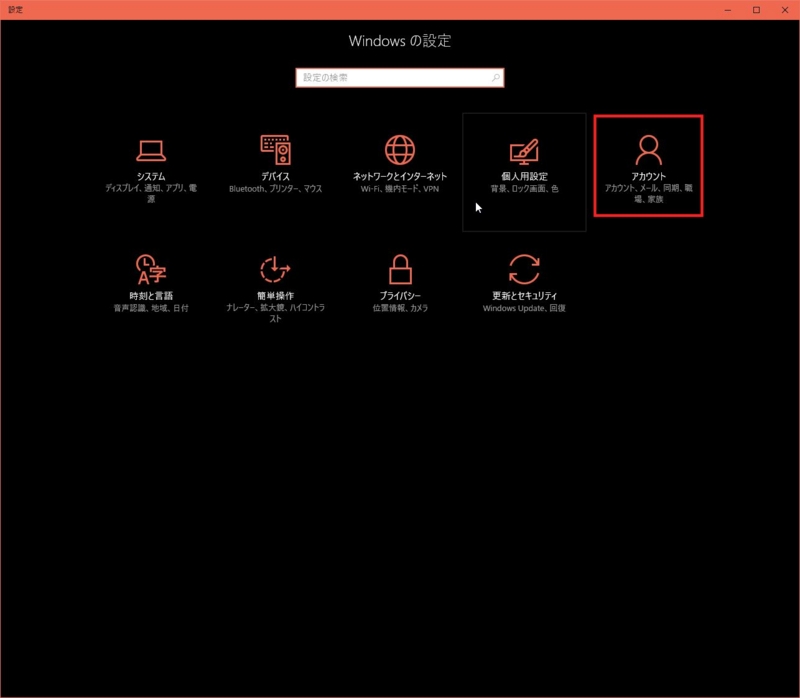The height and width of the screenshot is (698, 800).
Task: Click the ネットワークとインターネット title label
Action: click(x=399, y=176)
